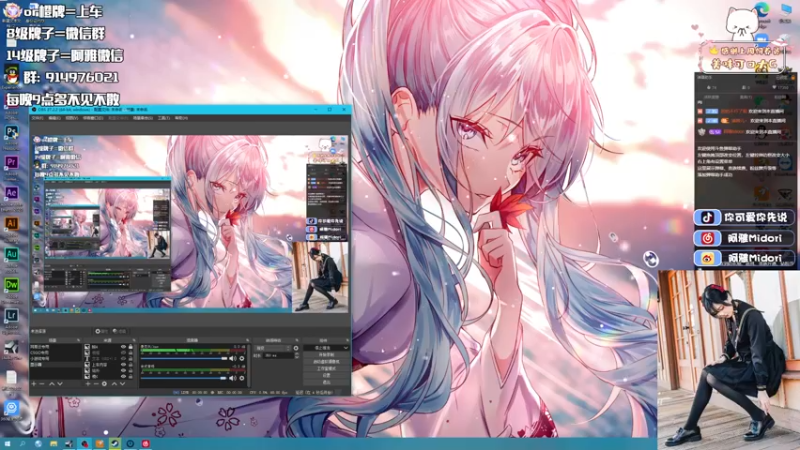
Task: Toggle visibility of the topmost source
Action: click(x=123, y=346)
